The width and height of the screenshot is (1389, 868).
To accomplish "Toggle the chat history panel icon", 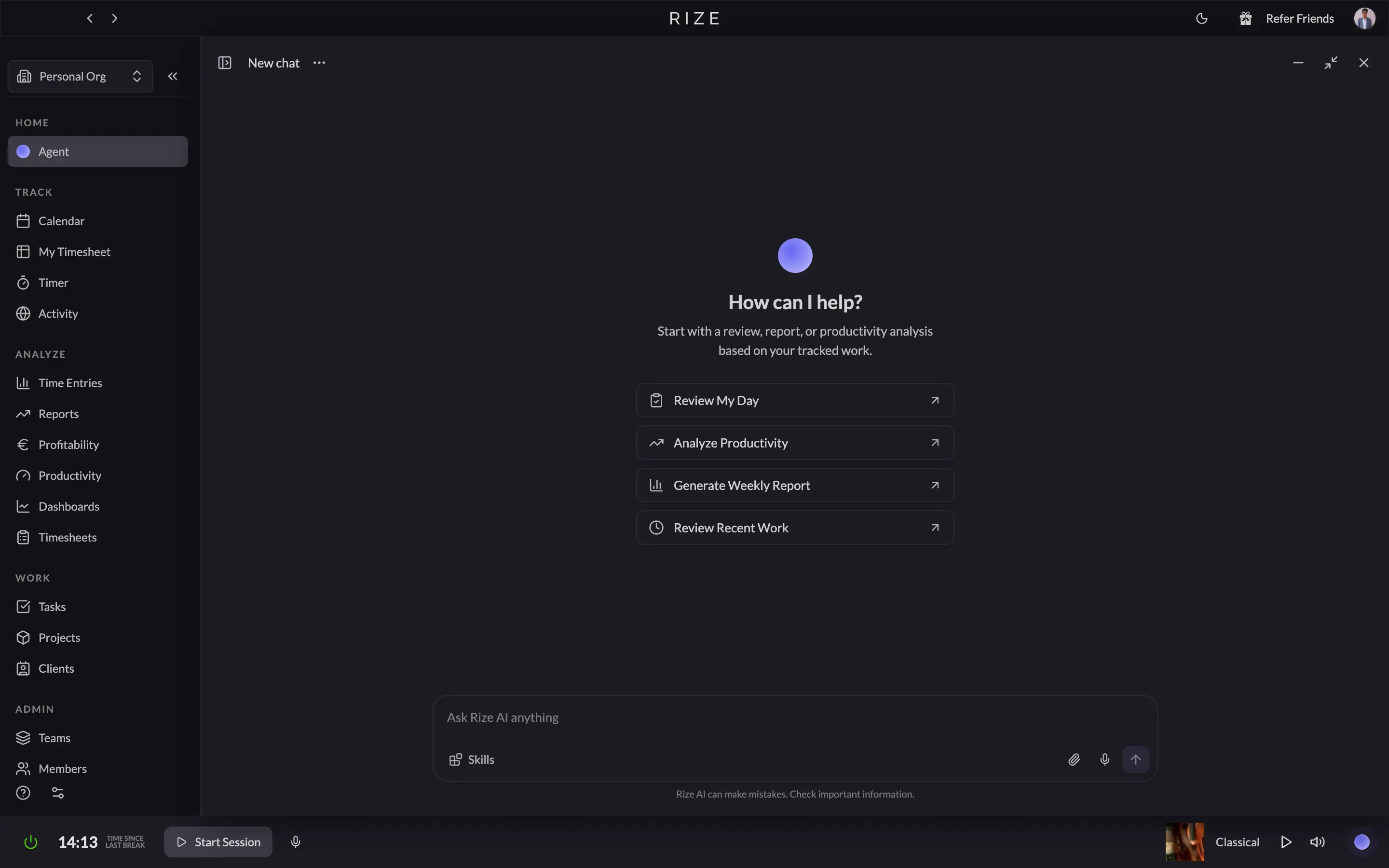I will click(x=224, y=63).
